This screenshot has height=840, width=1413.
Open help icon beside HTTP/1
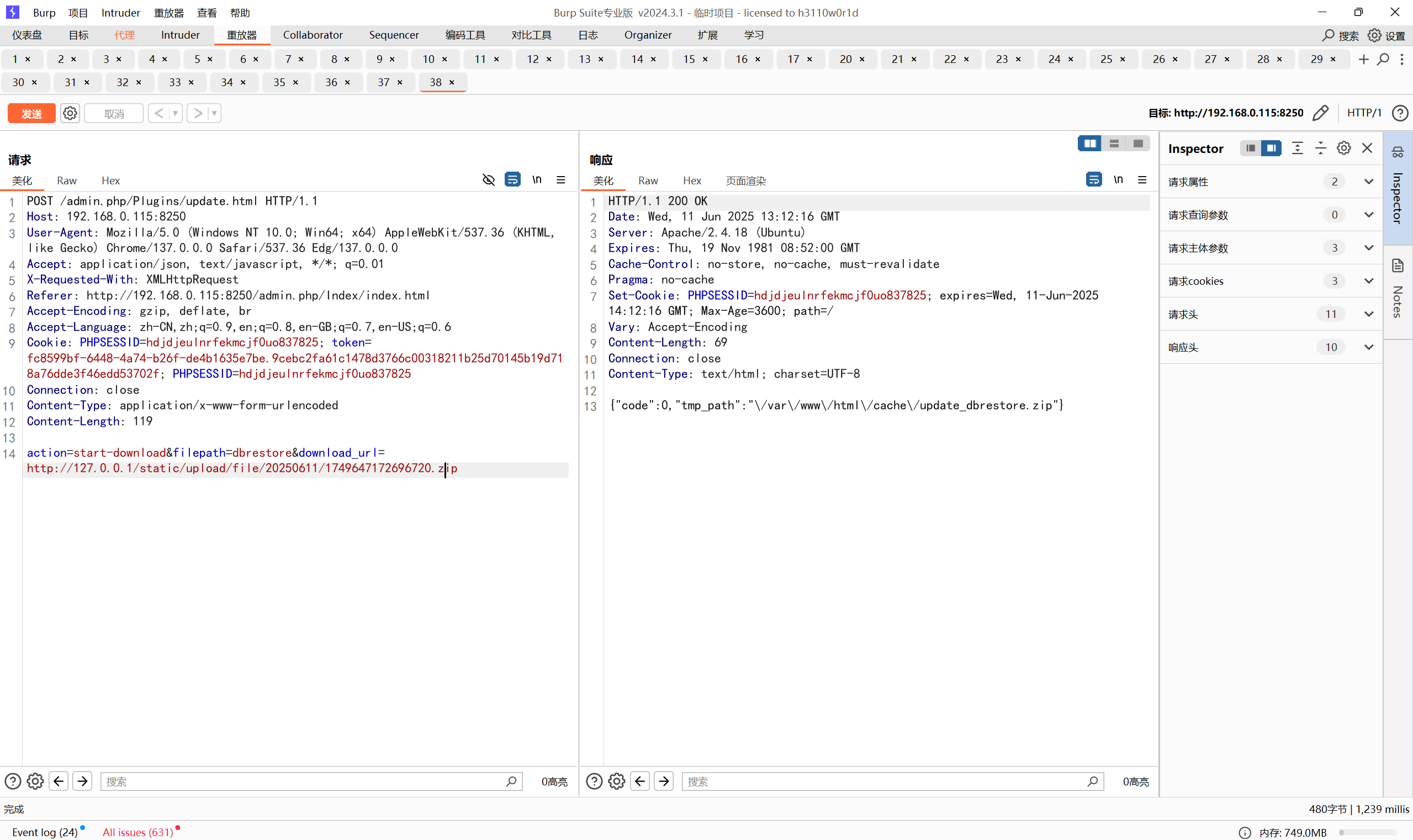point(1400,113)
